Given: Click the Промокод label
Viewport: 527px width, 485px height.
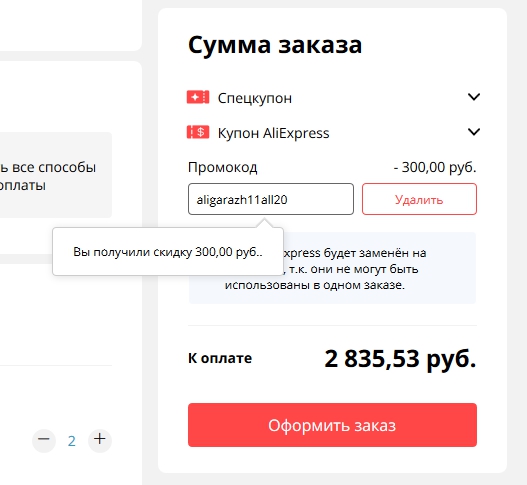Looking at the screenshot, I should 222,167.
